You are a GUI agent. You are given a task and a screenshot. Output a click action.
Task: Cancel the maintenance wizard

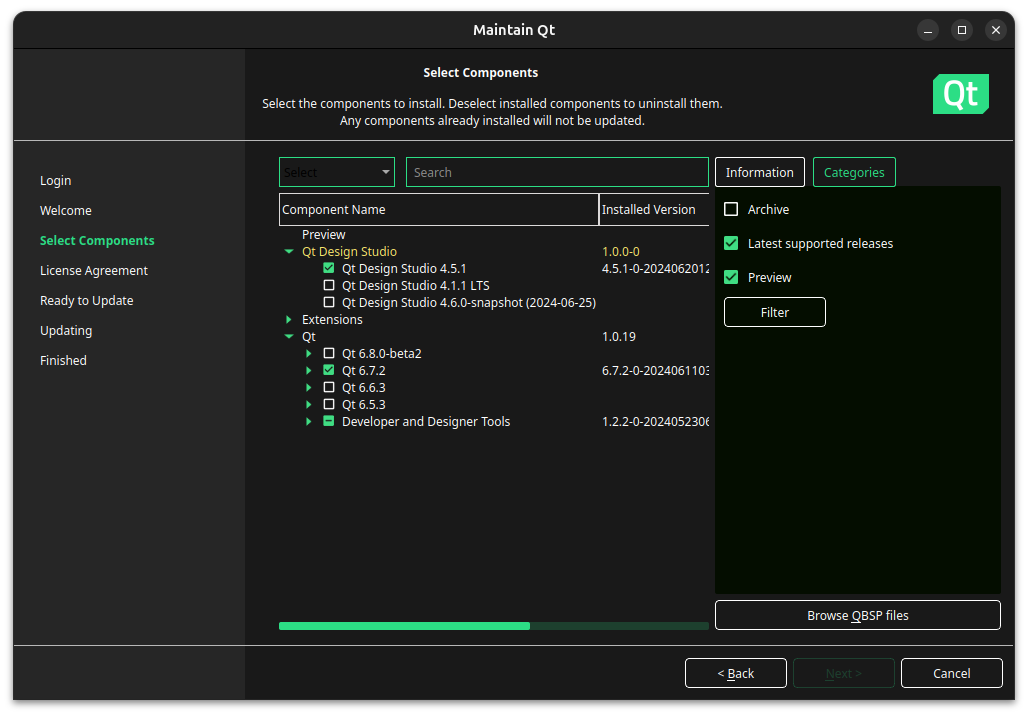tap(951, 673)
